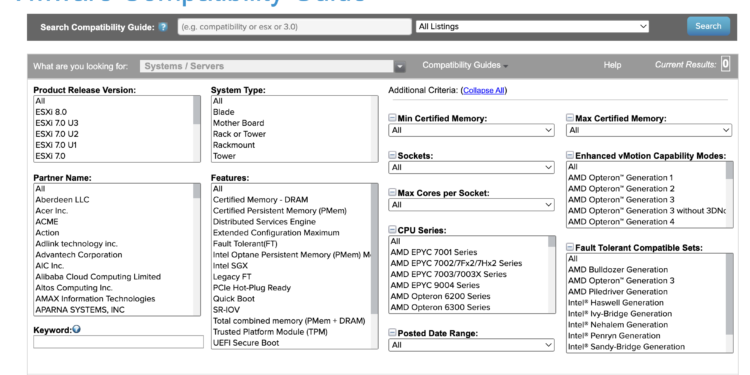Screen dimensions: 750x375
Task: Select SR-IOV feature
Action: pos(226,310)
